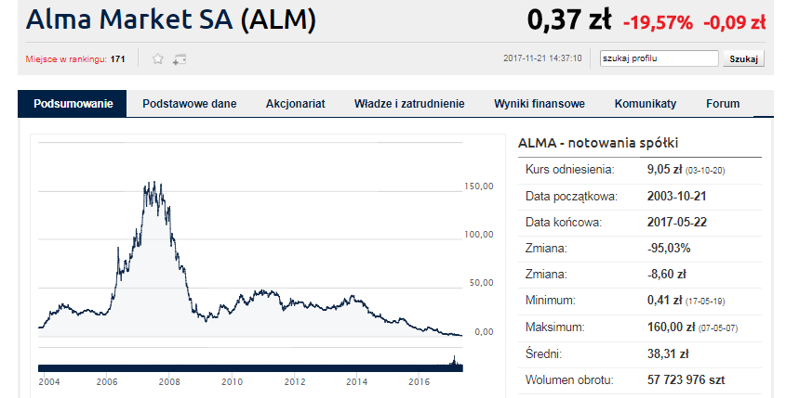Select Władze i zatrudnienie tab
This screenshot has width=786, height=398.
coord(409,104)
